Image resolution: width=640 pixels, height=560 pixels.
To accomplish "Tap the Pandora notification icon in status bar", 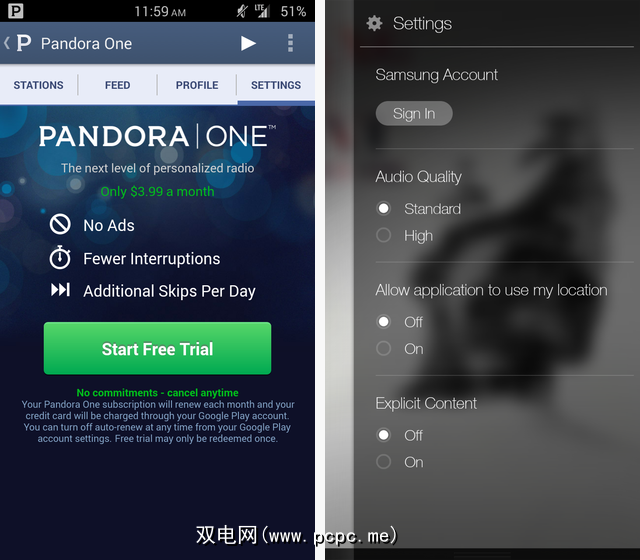I will [16, 11].
